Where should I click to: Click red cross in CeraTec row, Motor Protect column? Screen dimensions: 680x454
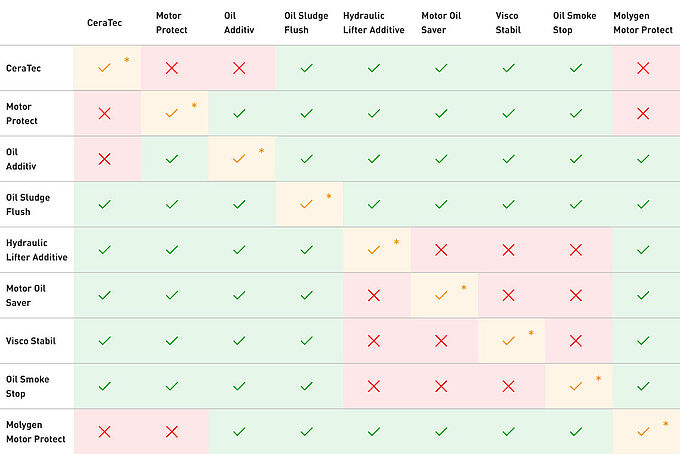pyautogui.click(x=172, y=68)
